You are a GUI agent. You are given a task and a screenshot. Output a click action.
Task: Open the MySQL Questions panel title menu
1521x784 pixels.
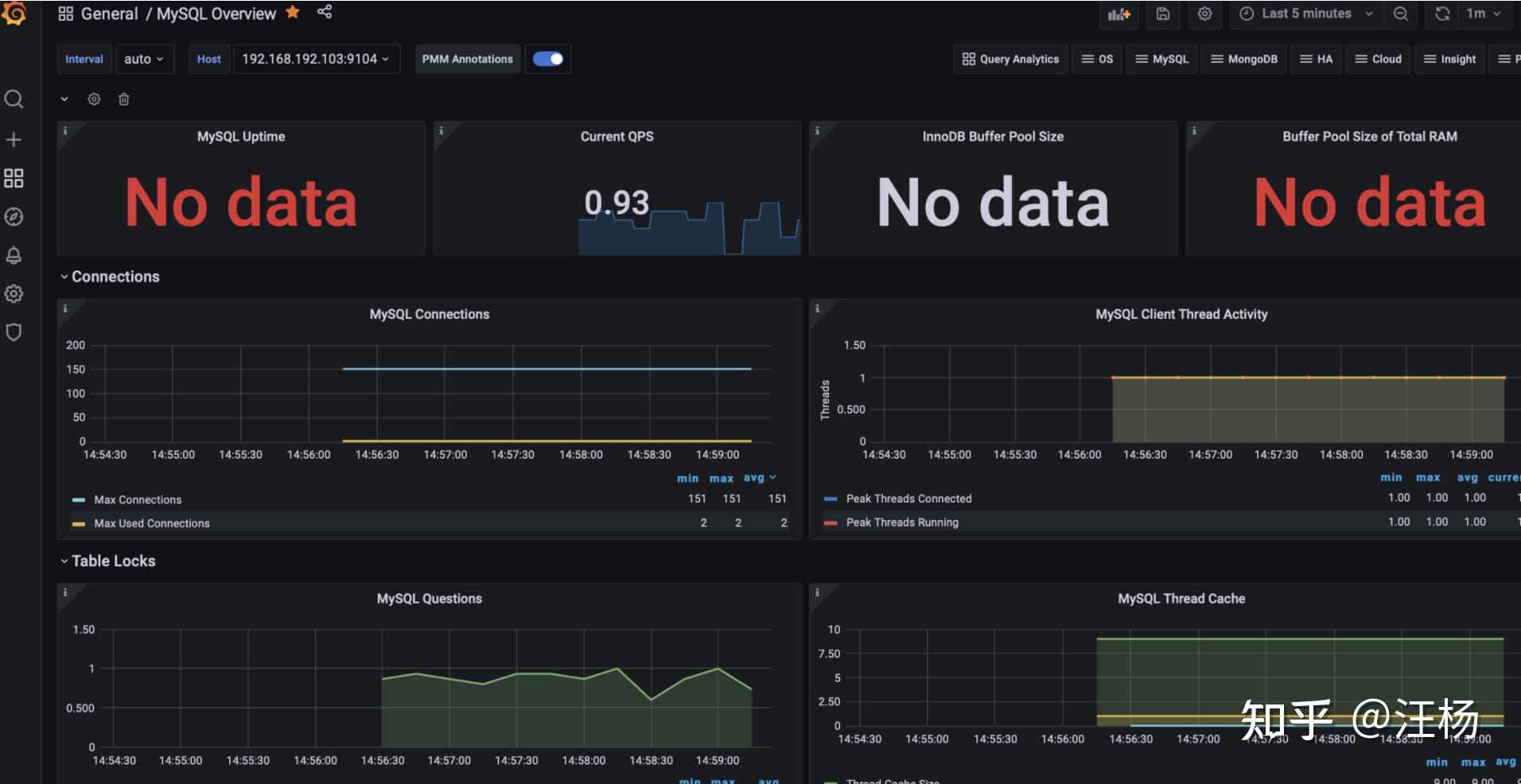[x=430, y=599]
